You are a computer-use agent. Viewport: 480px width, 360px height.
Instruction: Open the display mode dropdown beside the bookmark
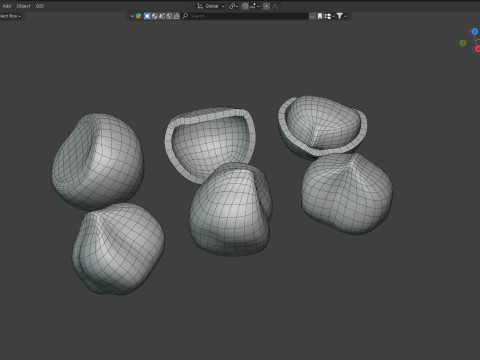(x=329, y=16)
